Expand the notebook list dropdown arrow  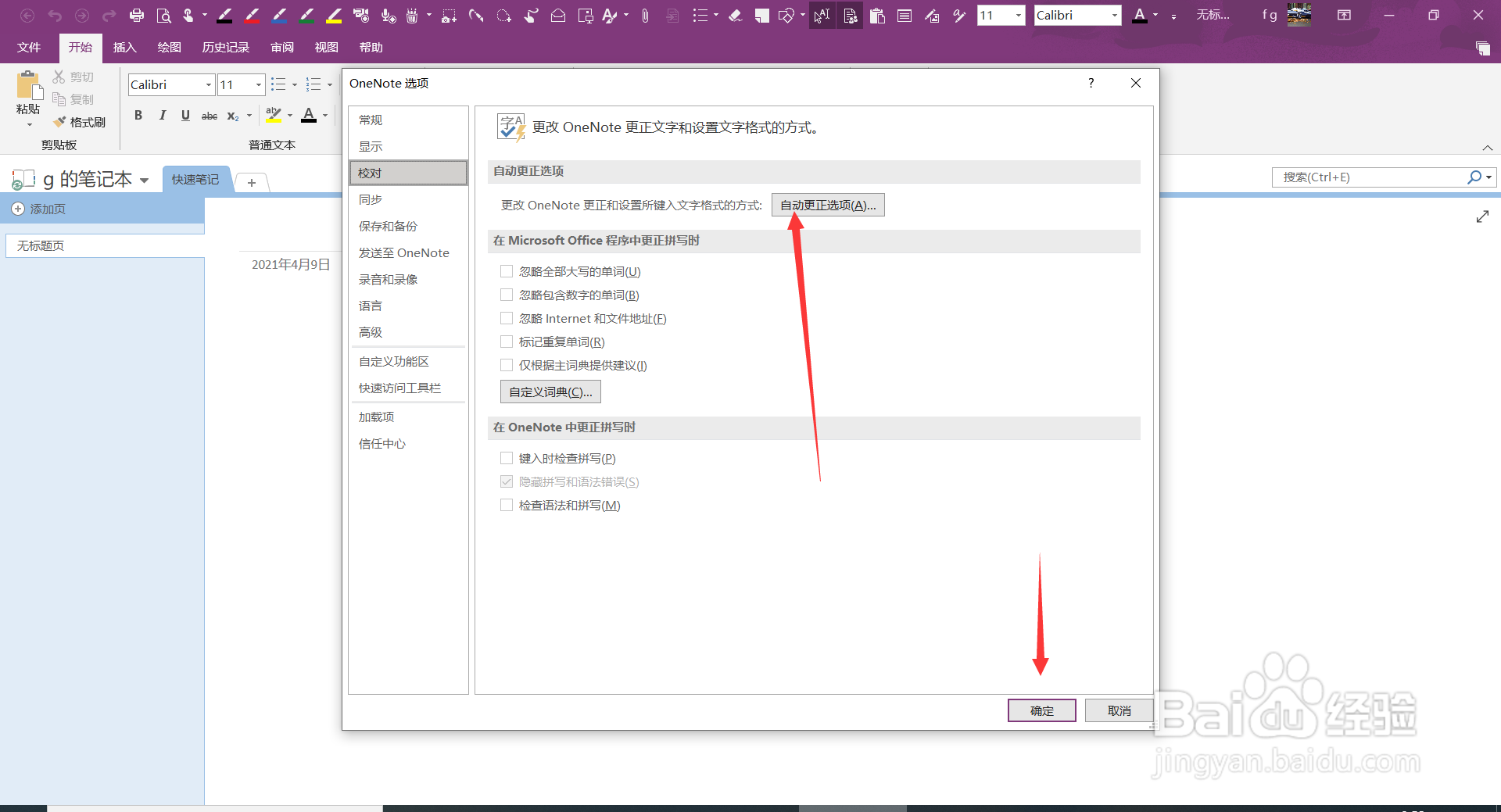(144, 181)
